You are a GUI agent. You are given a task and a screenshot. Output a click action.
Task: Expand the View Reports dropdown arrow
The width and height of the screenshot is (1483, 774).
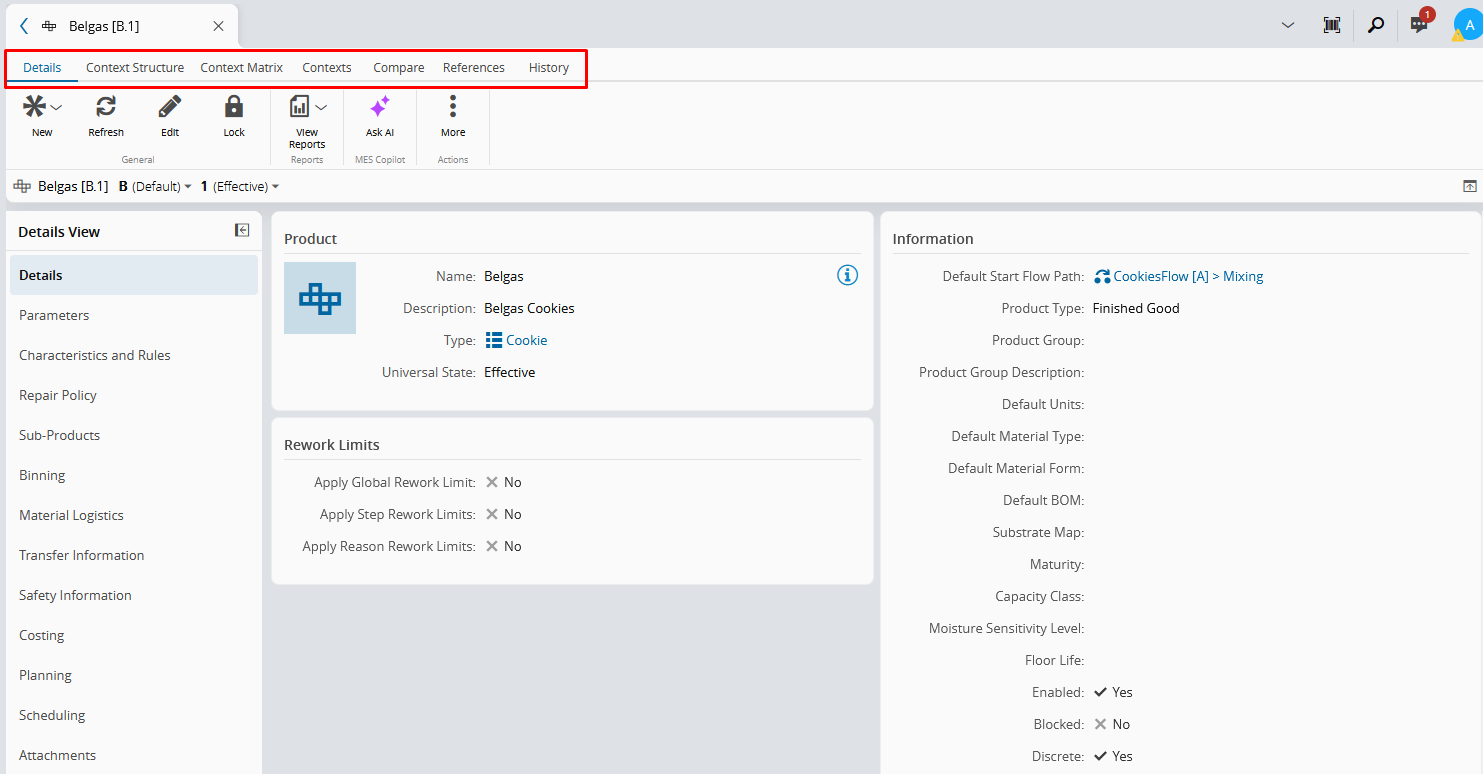tap(321, 107)
